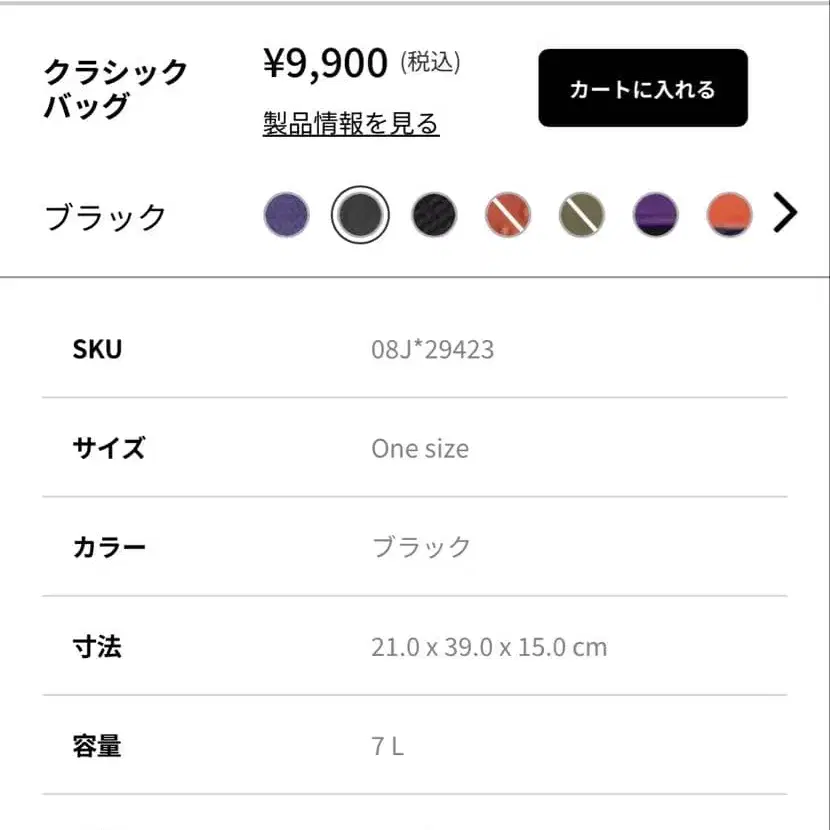Image resolution: width=830 pixels, height=830 pixels.
Task: Click the SKU row label
Action: (97, 349)
